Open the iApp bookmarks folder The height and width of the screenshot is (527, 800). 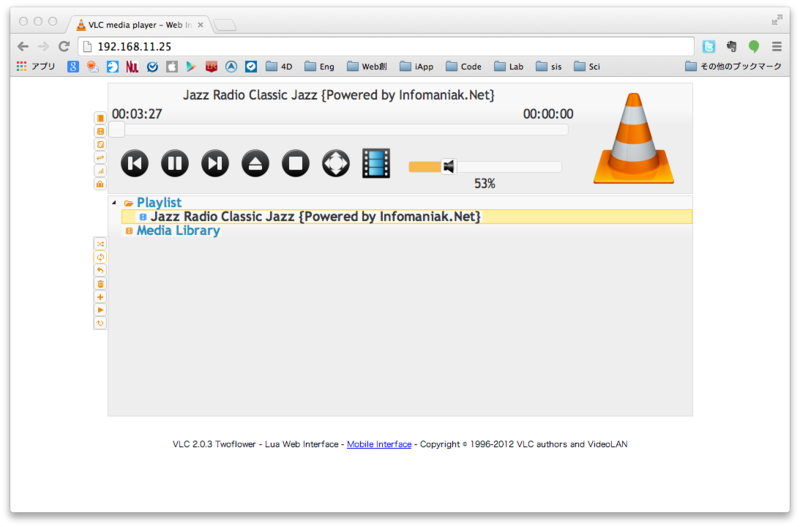pyautogui.click(x=416, y=66)
